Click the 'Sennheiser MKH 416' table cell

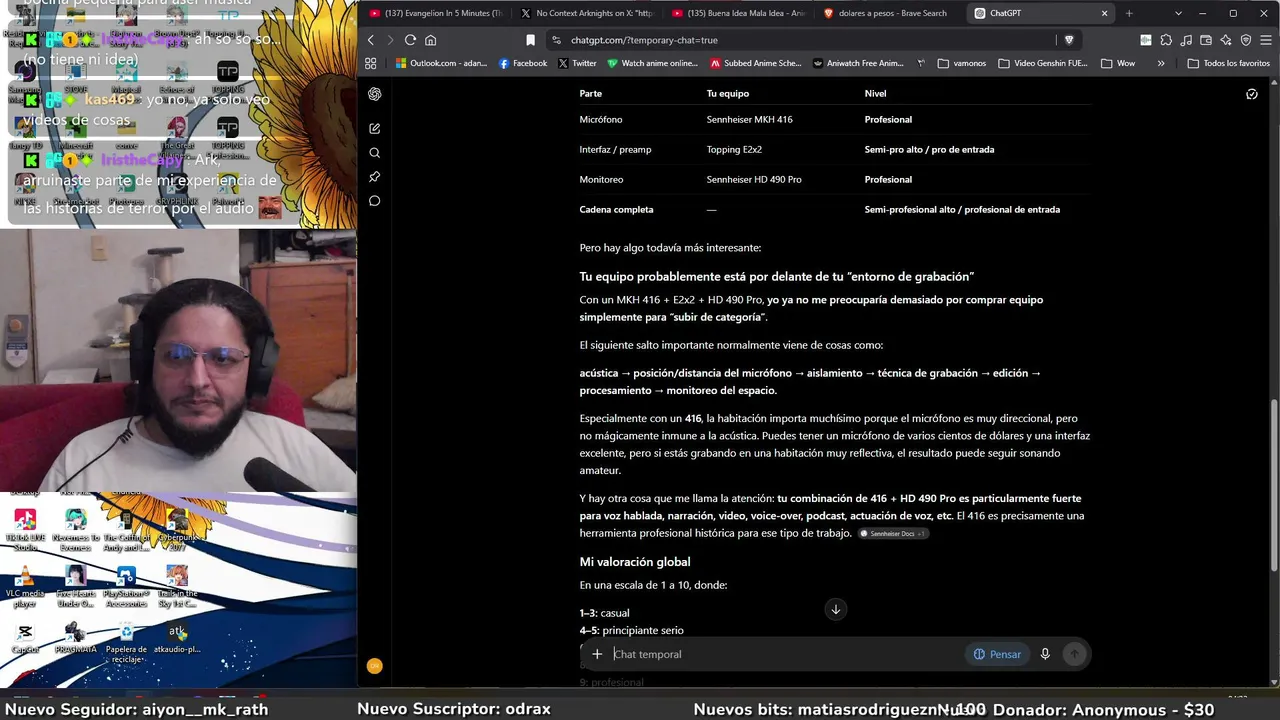point(749,119)
